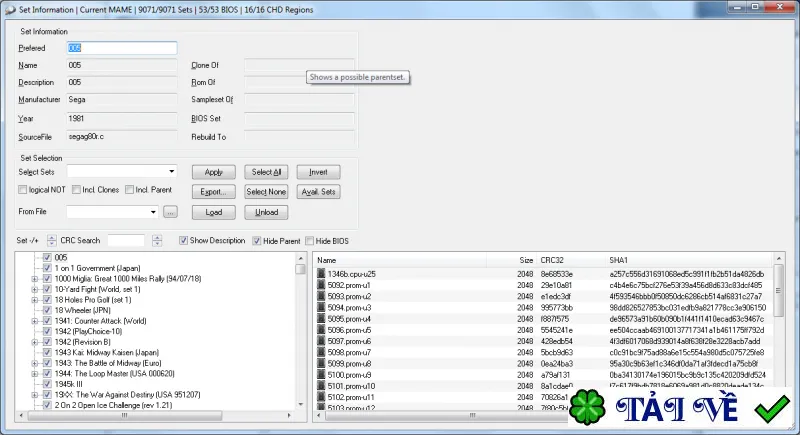Image resolution: width=800 pixels, height=435 pixels.
Task: Toggle the logical NOT checkbox
Action: [22, 190]
